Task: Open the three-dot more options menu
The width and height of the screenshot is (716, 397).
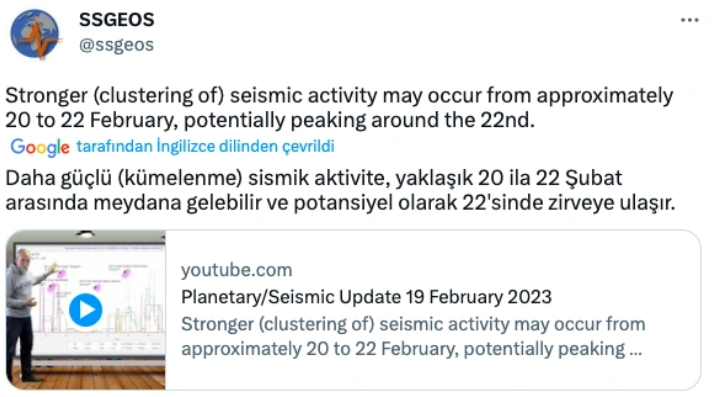Action: (690, 20)
